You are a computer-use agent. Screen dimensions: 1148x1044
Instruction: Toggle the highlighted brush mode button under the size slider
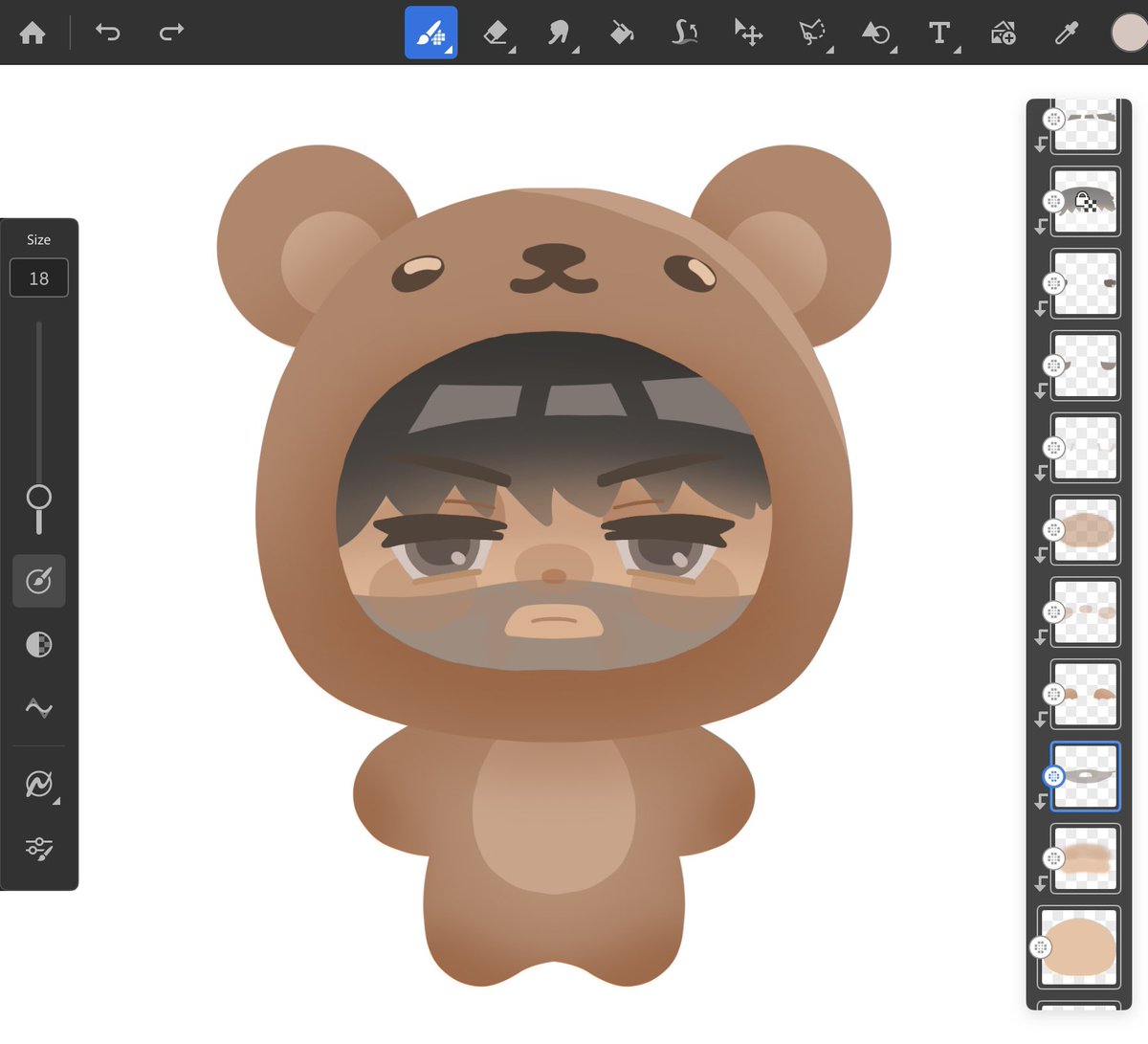(x=39, y=581)
